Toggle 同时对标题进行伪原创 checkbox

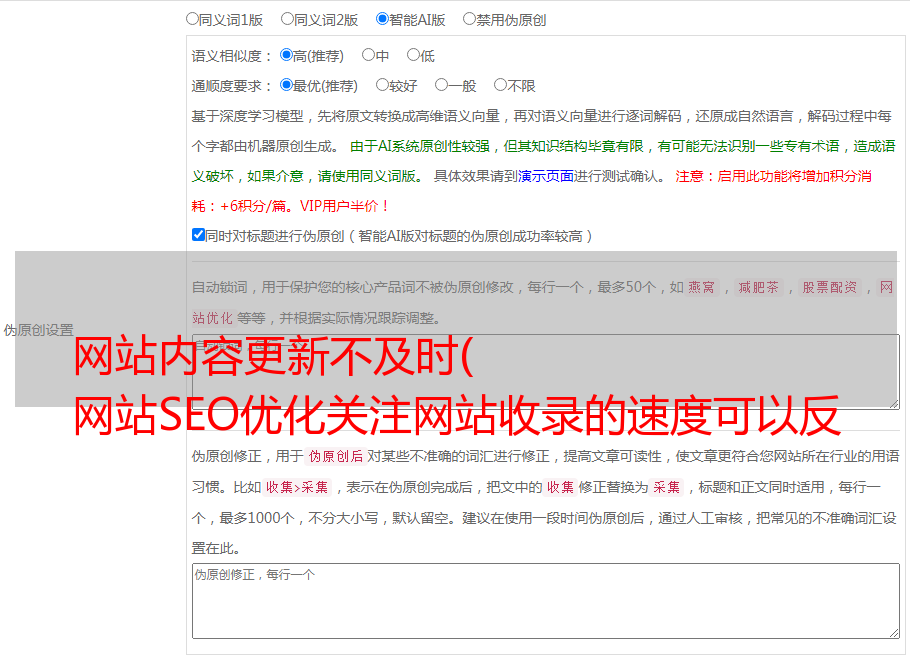point(198,235)
